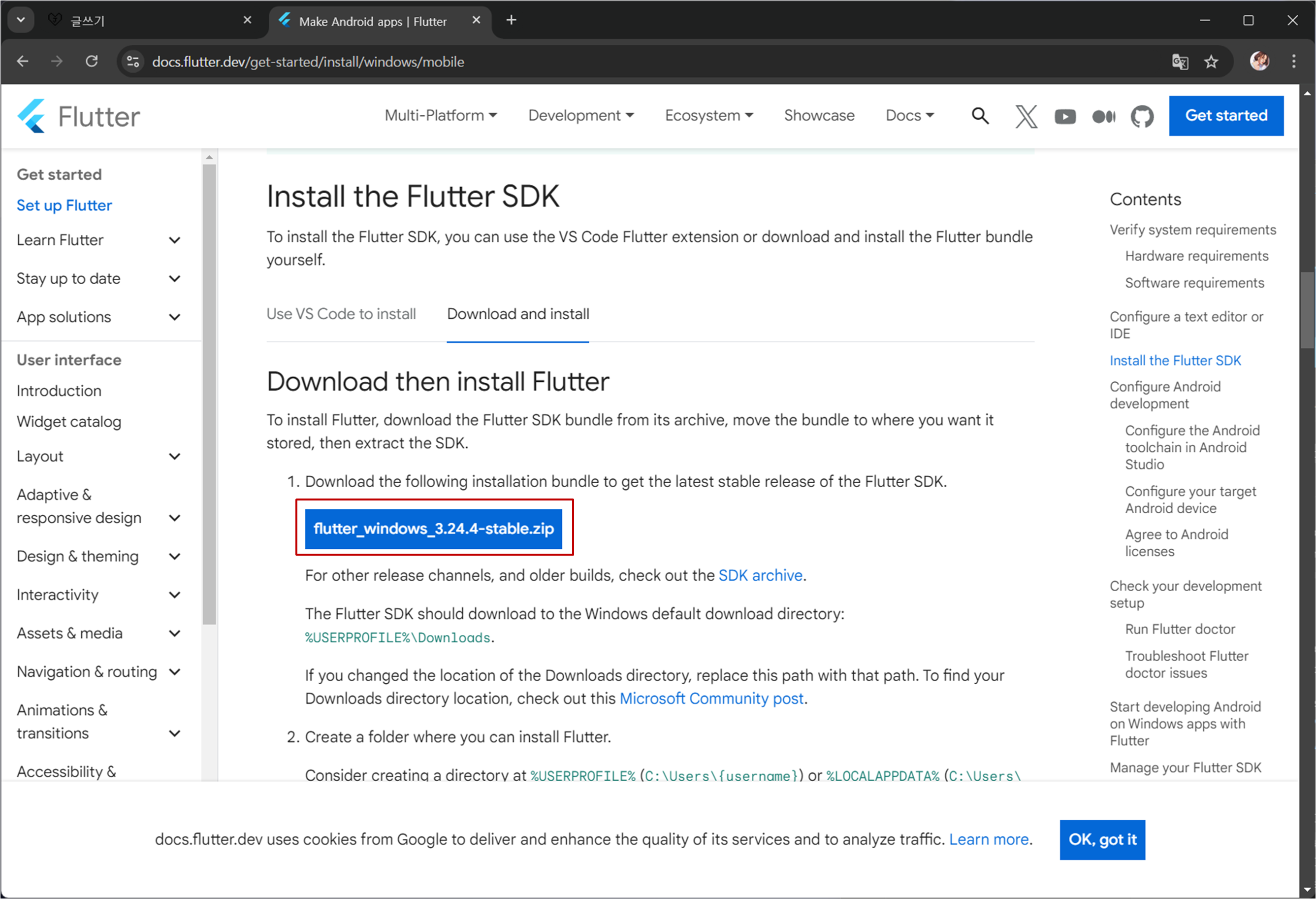Click the Medium icon in the header

(x=1103, y=116)
